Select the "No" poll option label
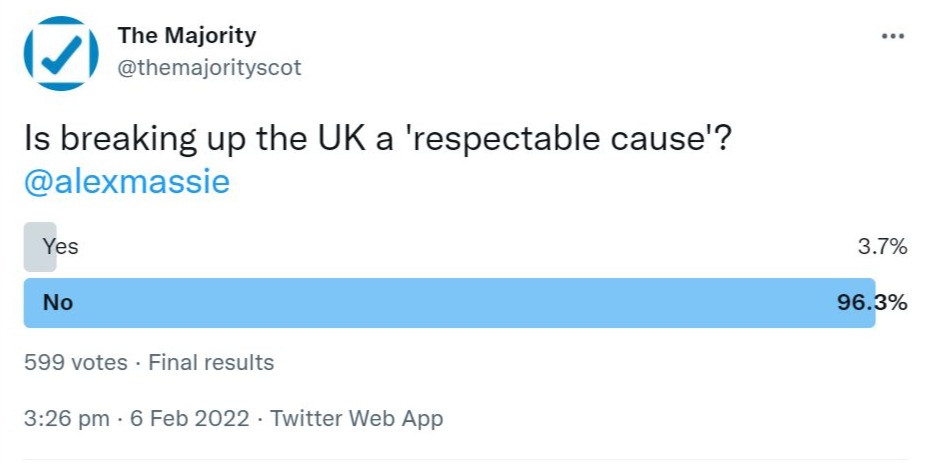The image size is (929, 464). (58, 302)
